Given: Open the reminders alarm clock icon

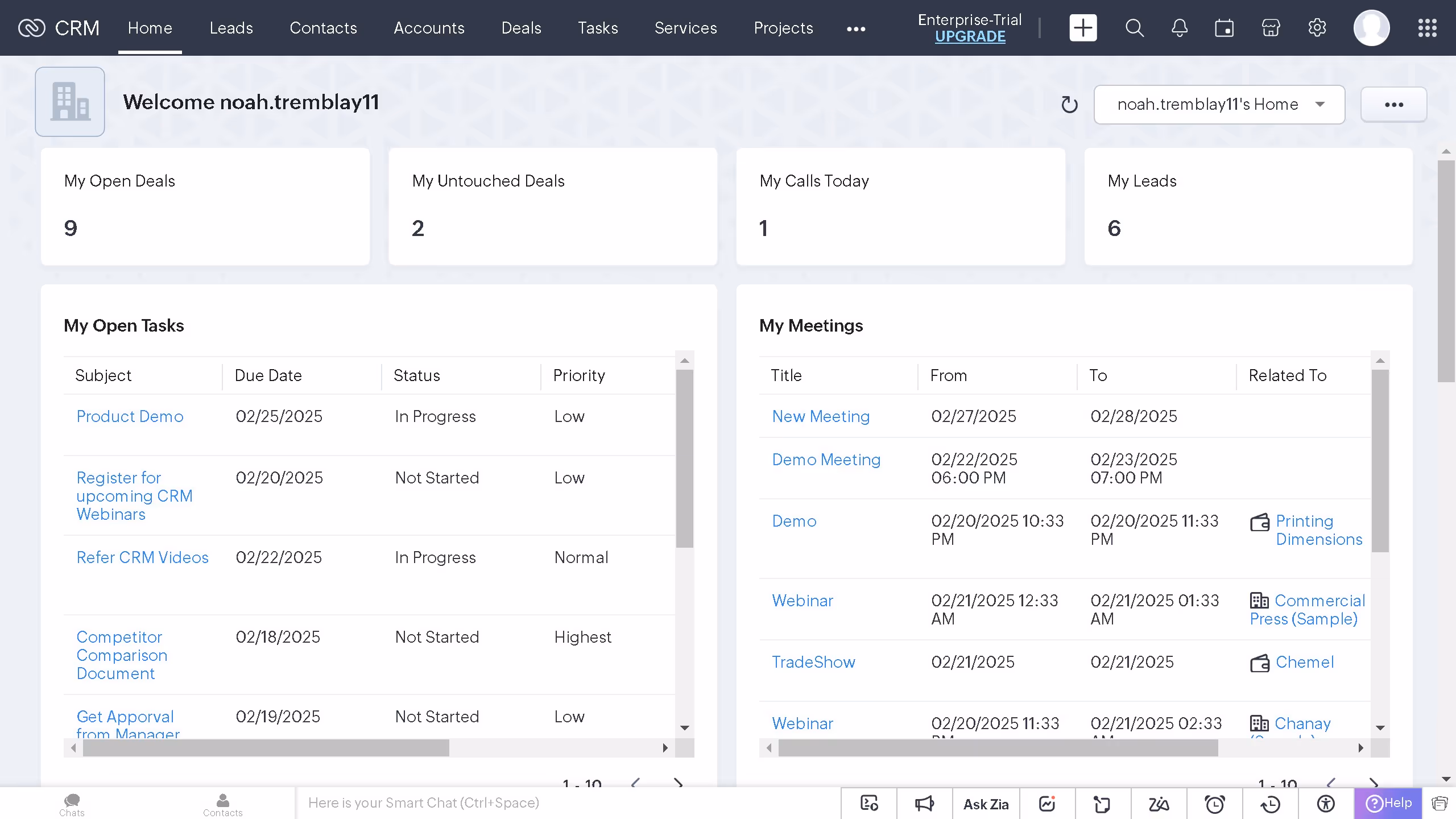Looking at the screenshot, I should (1215, 803).
